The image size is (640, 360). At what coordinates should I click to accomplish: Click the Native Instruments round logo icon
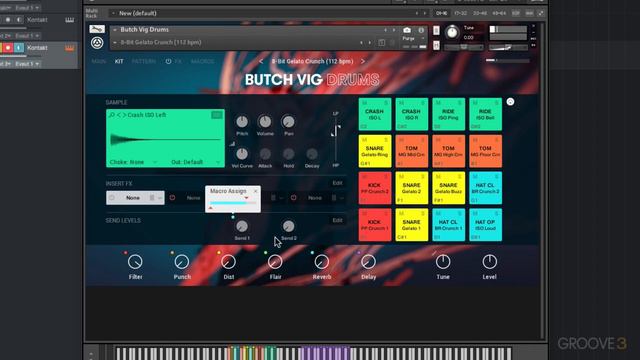[97, 42]
